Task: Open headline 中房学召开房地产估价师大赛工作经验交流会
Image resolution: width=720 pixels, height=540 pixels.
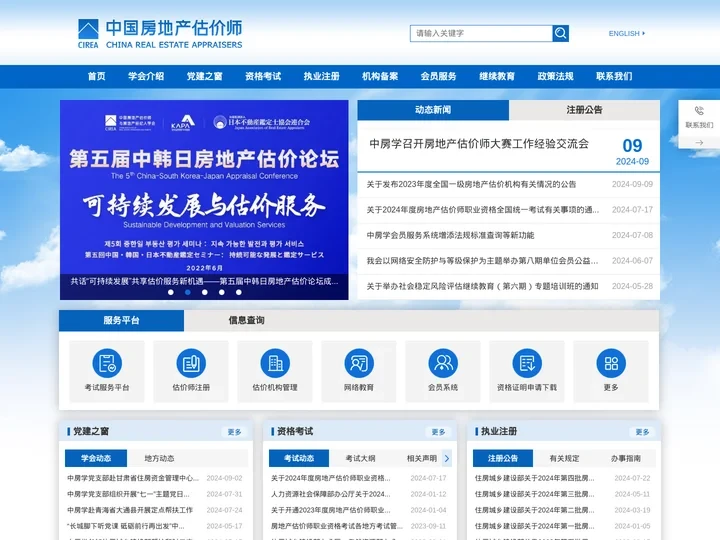Action: 479,144
